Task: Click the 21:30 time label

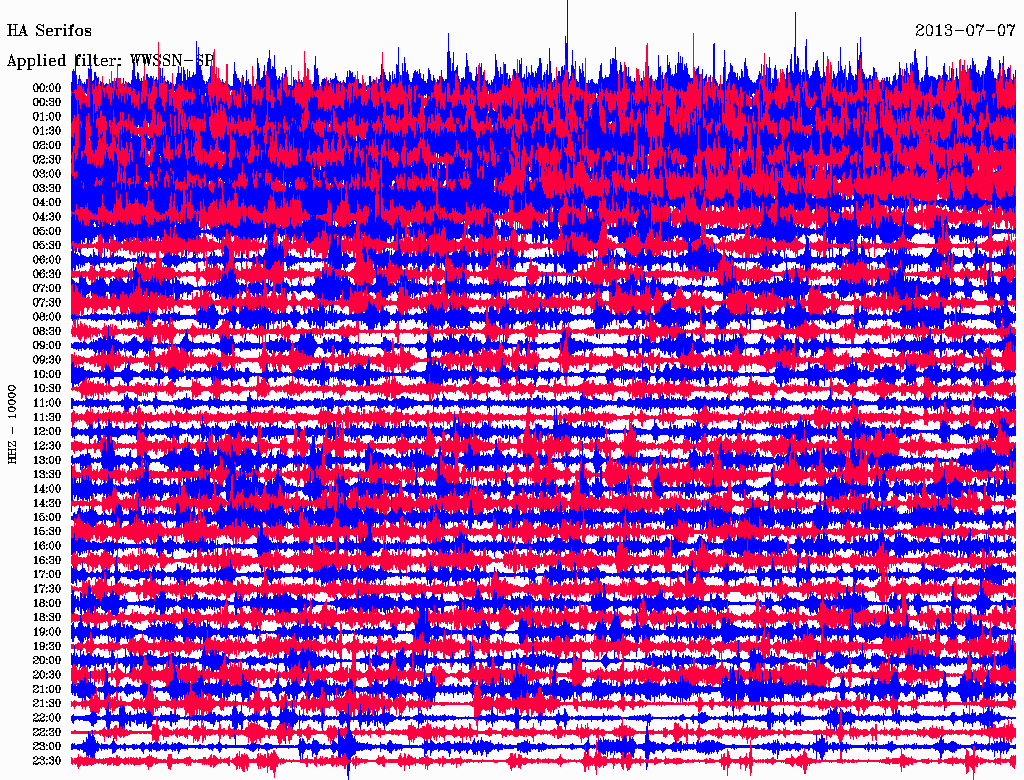Action: coord(46,704)
